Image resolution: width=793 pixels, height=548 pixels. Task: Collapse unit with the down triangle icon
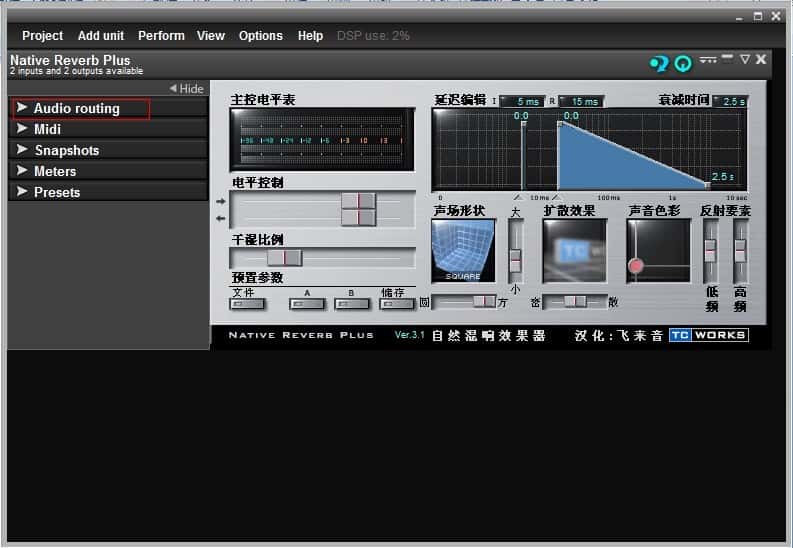(744, 59)
